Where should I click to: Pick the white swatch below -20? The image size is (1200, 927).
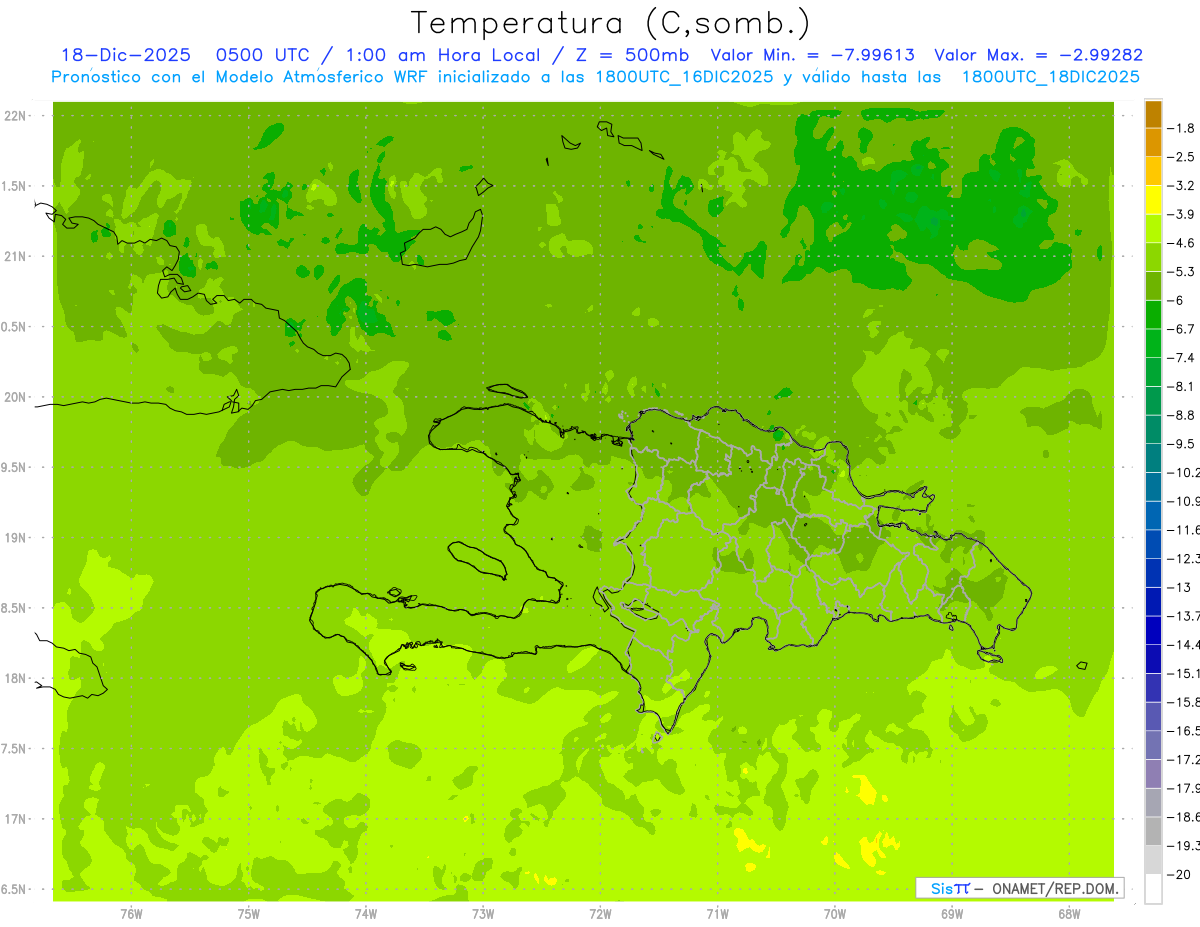1153,888
